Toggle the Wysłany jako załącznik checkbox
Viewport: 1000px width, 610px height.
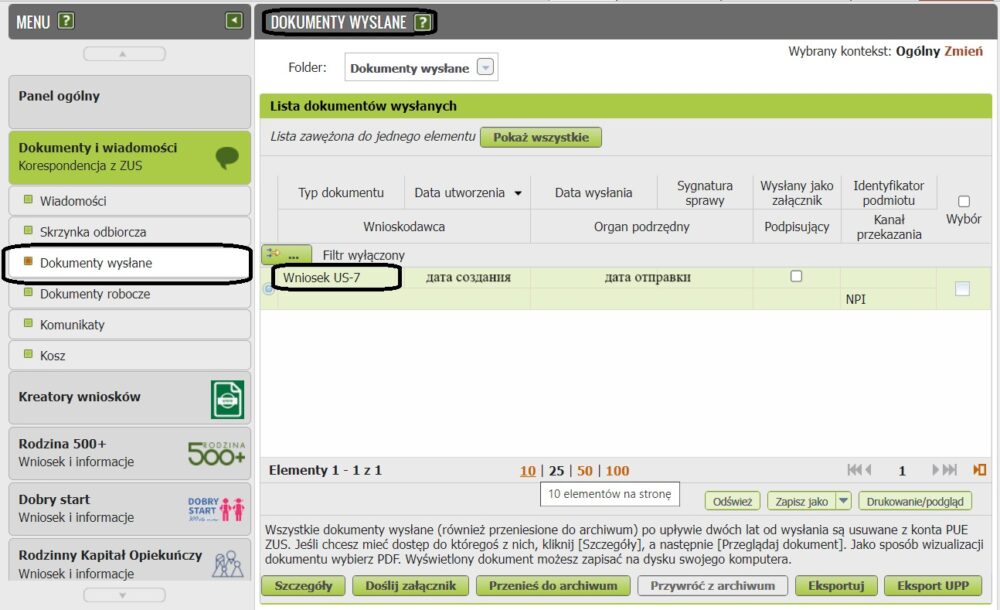(x=796, y=277)
